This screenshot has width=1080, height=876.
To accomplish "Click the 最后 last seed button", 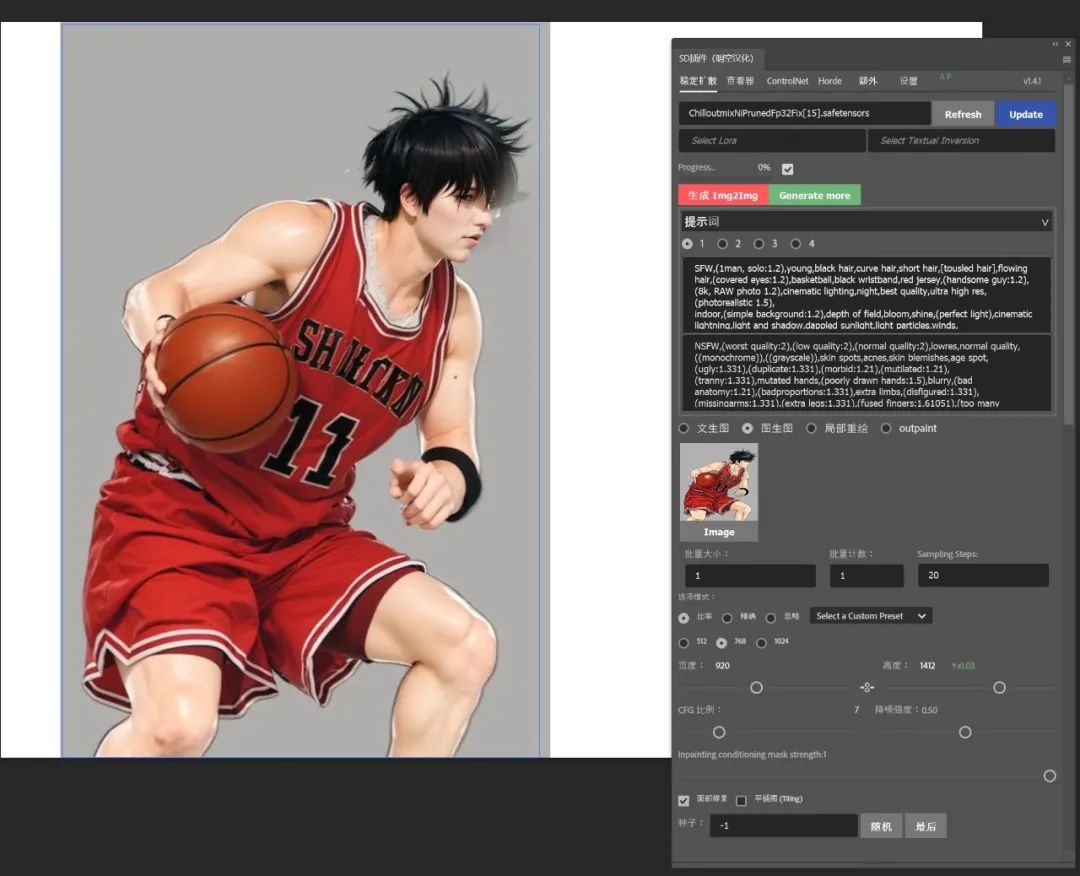I will [926, 826].
